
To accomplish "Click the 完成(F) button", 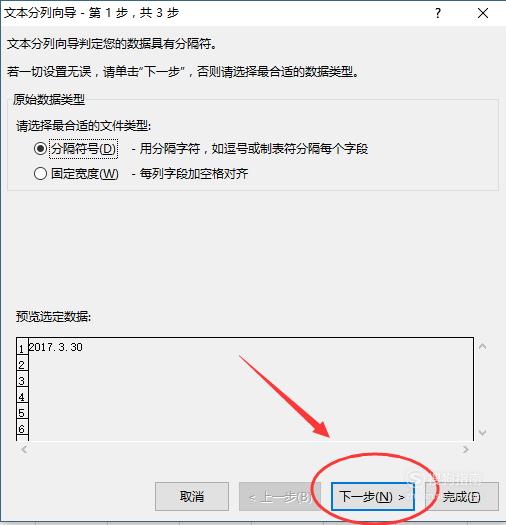I will (462, 497).
